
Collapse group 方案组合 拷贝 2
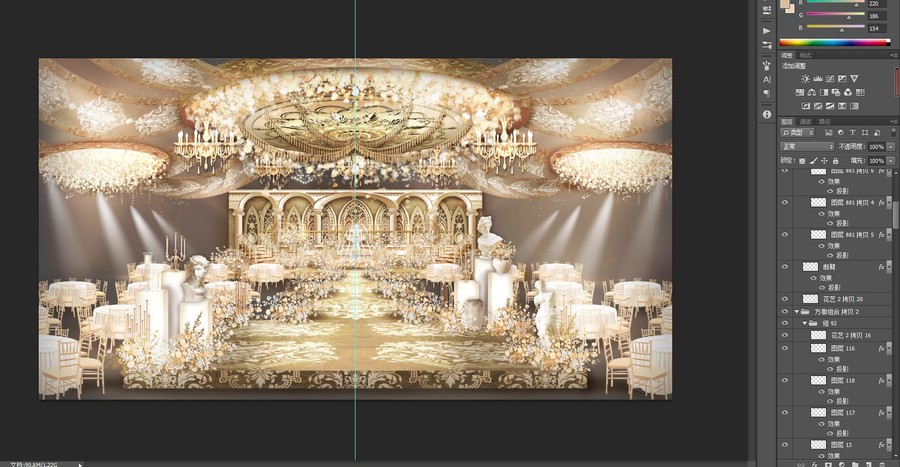tap(797, 312)
